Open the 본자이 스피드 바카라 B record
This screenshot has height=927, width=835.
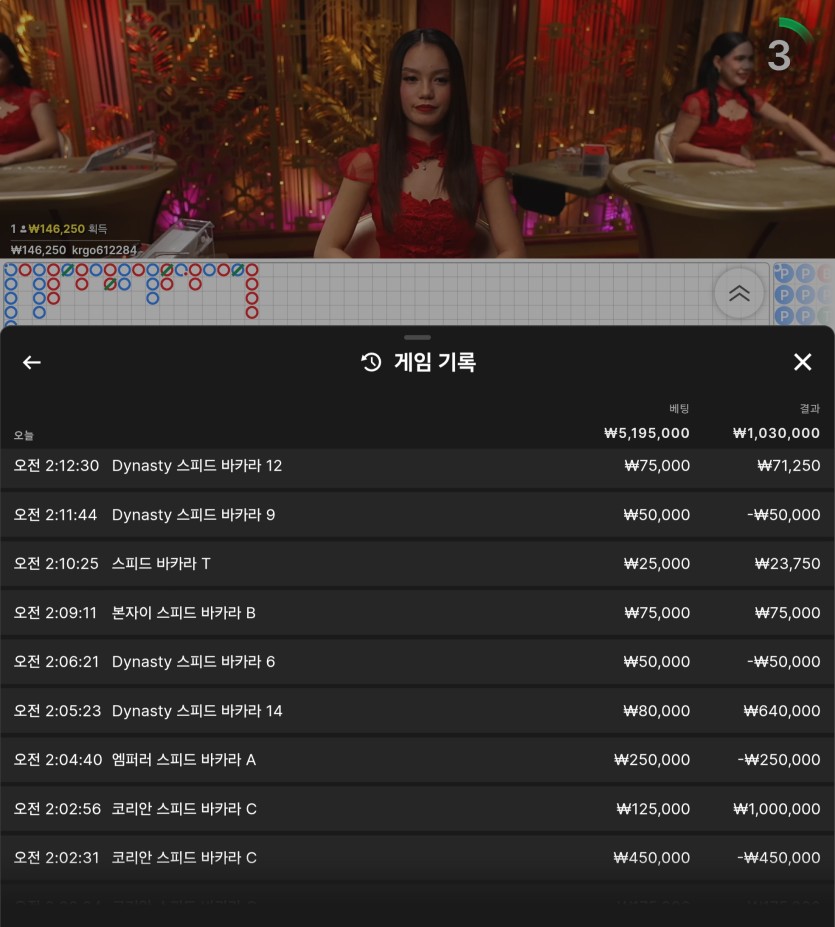pos(418,613)
